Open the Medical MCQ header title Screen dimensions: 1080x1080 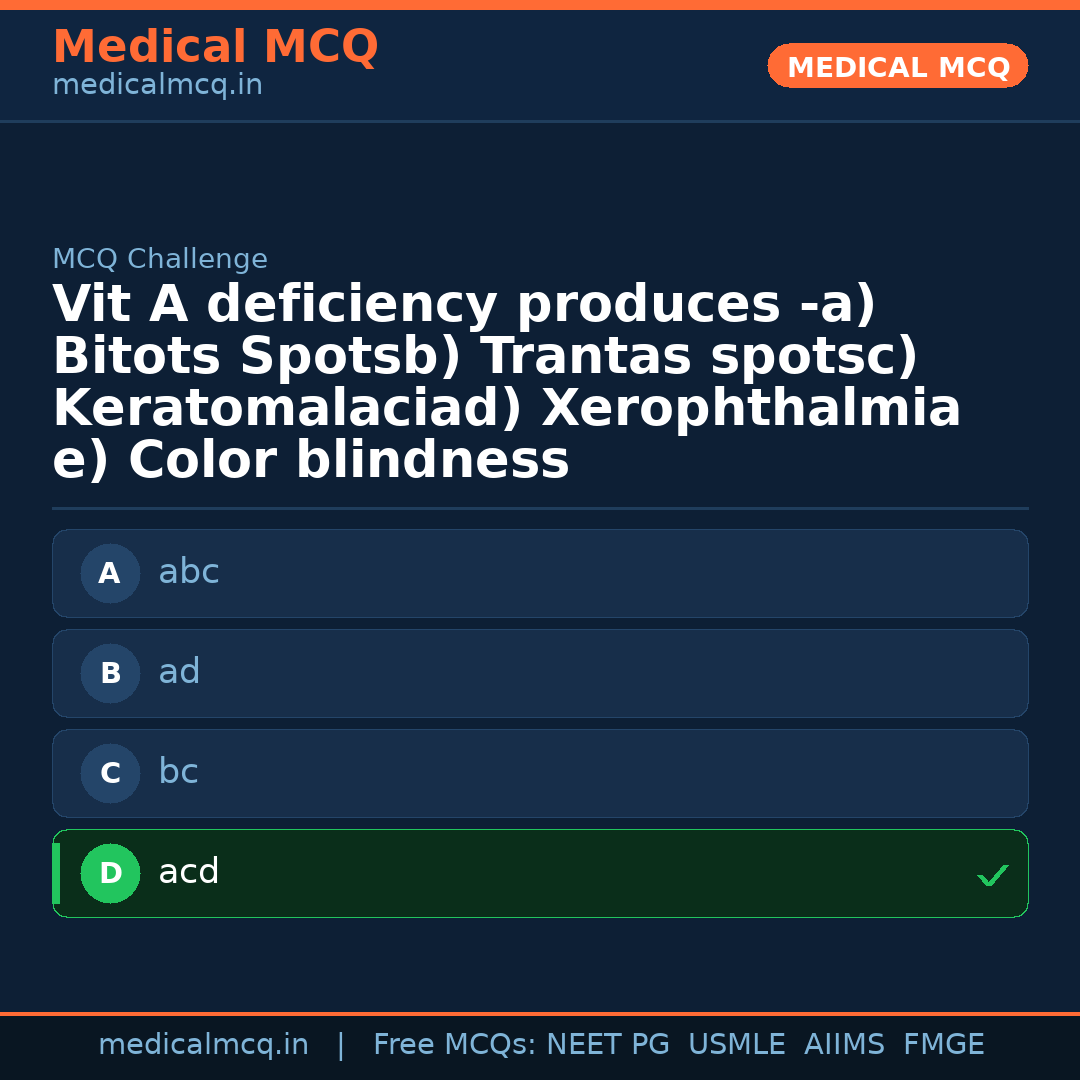click(x=215, y=47)
